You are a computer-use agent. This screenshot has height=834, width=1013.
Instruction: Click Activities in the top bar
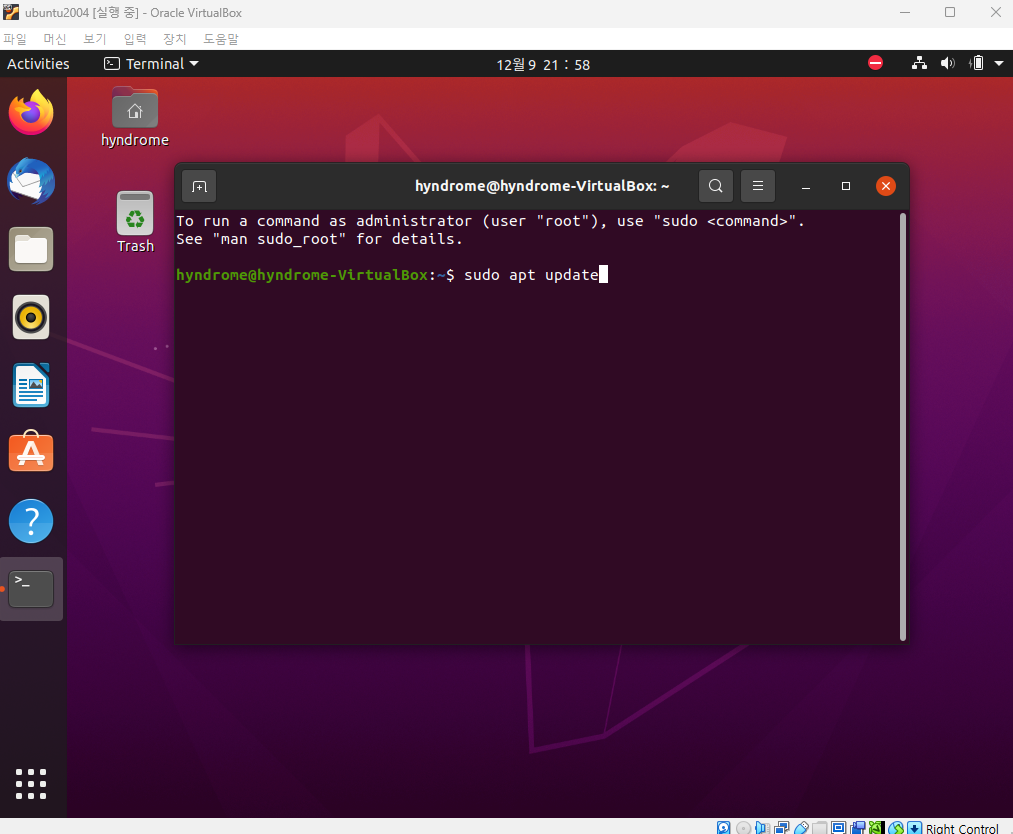point(38,63)
